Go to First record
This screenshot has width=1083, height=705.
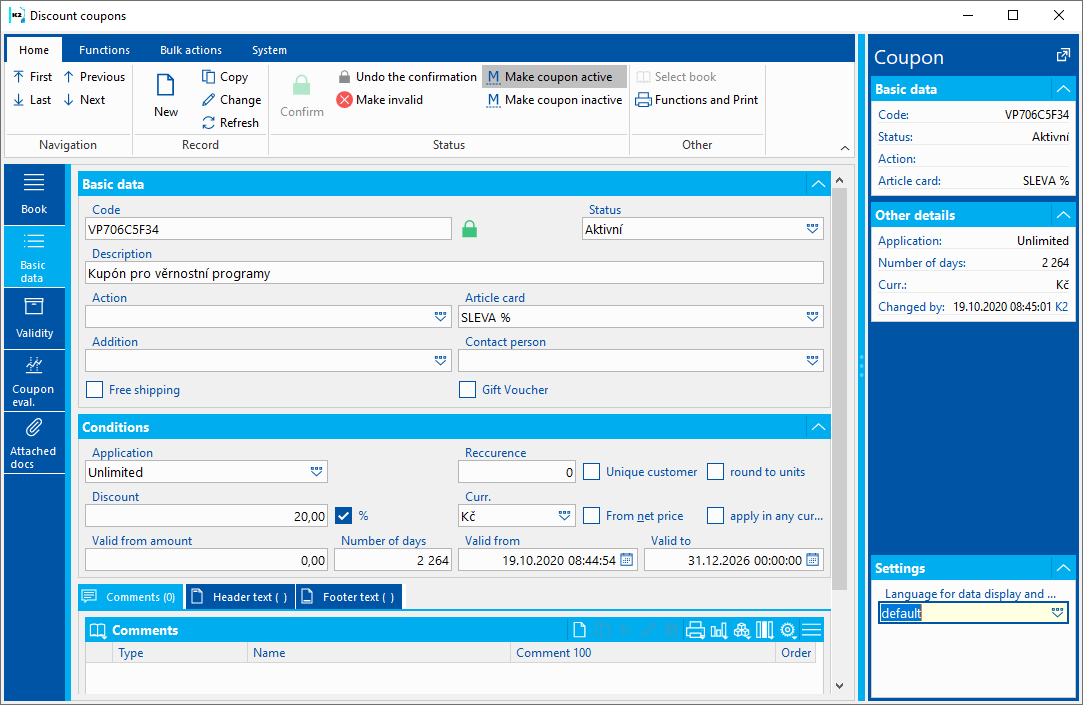point(32,77)
